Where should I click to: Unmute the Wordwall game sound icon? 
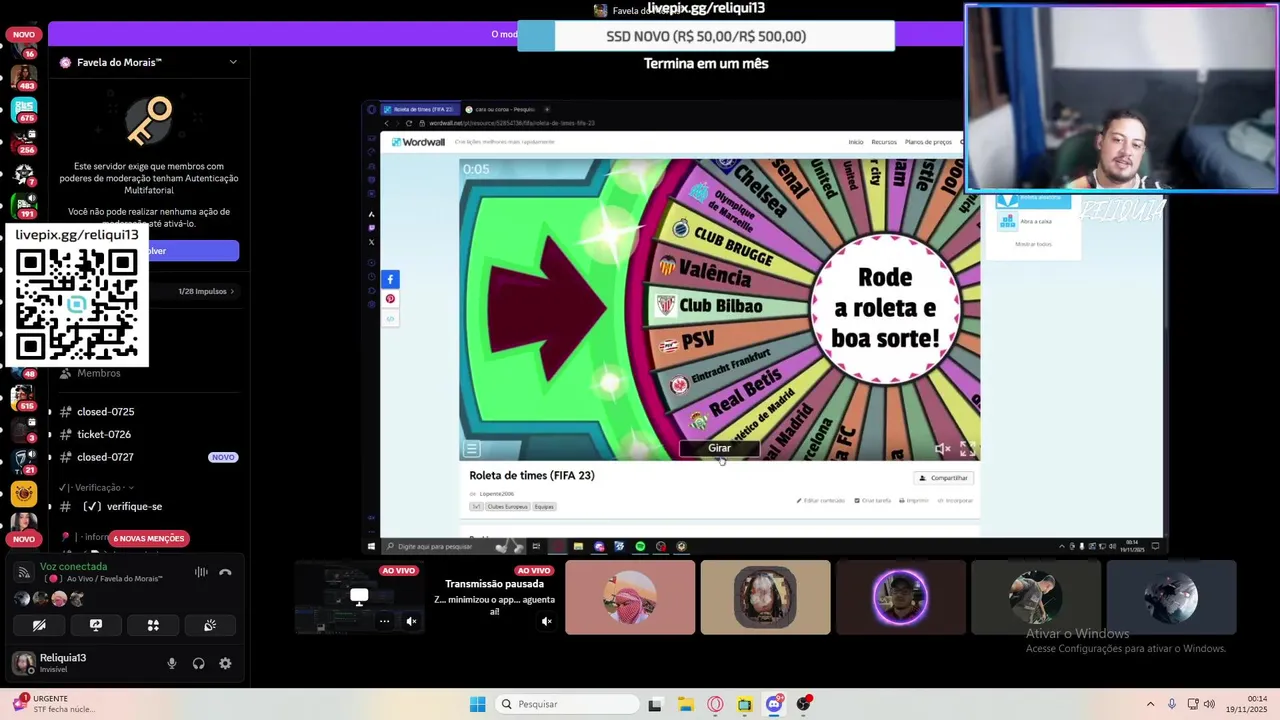(x=942, y=449)
